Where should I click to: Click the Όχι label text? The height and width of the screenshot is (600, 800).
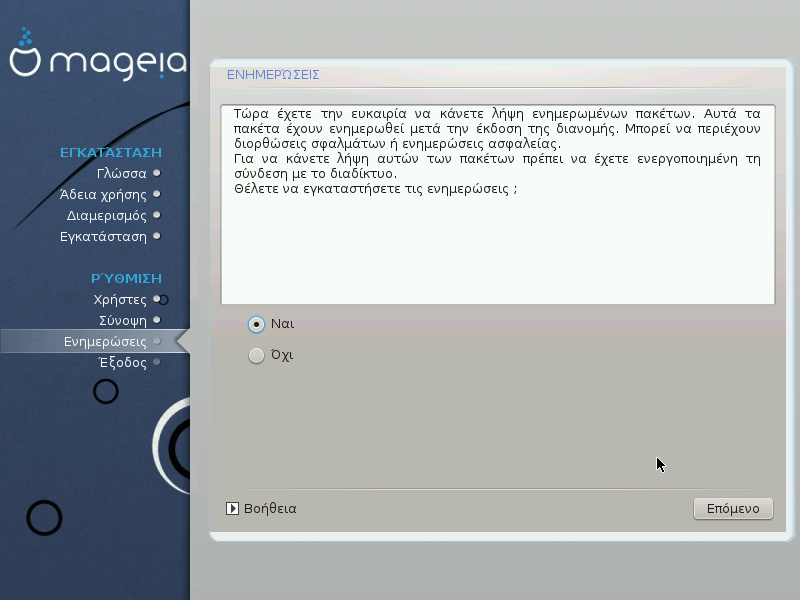[282, 355]
